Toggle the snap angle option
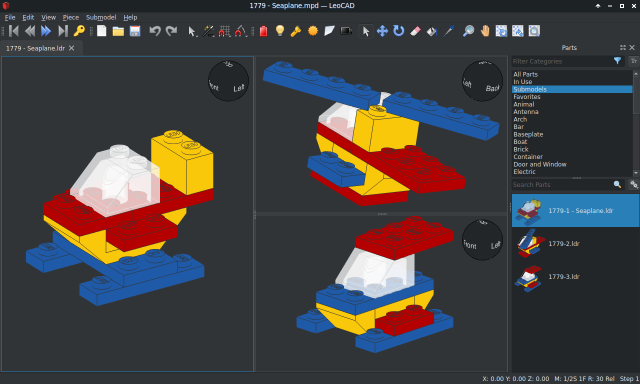 241,31
